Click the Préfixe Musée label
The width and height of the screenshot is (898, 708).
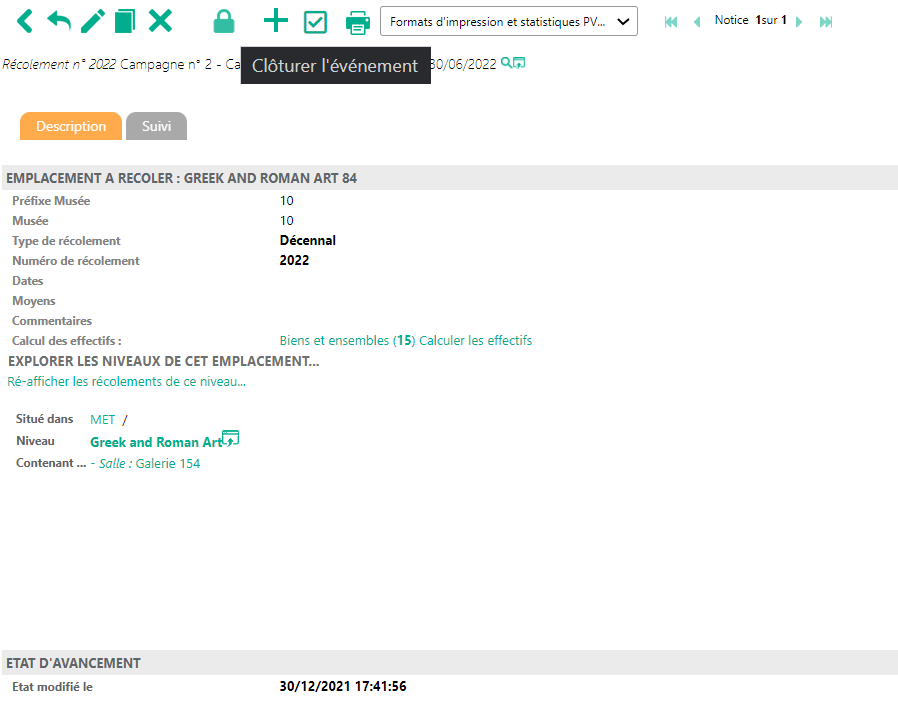[x=51, y=200]
